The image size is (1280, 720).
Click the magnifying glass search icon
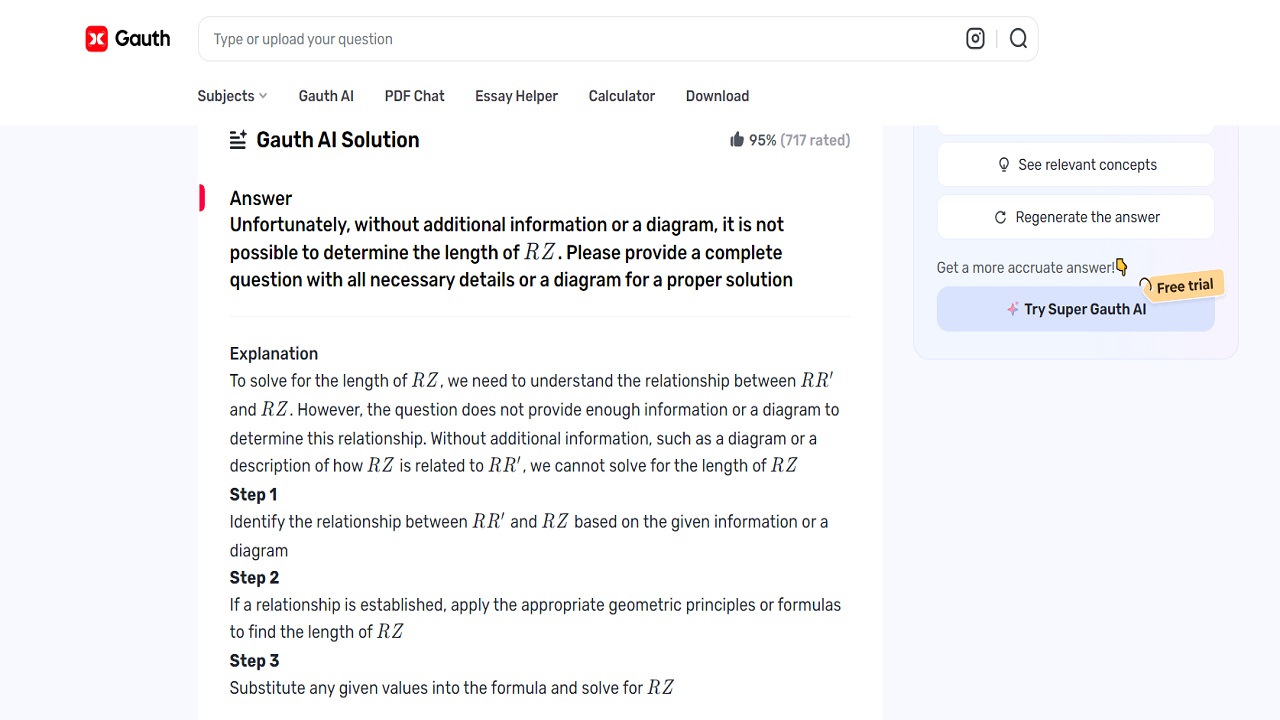tap(1018, 39)
